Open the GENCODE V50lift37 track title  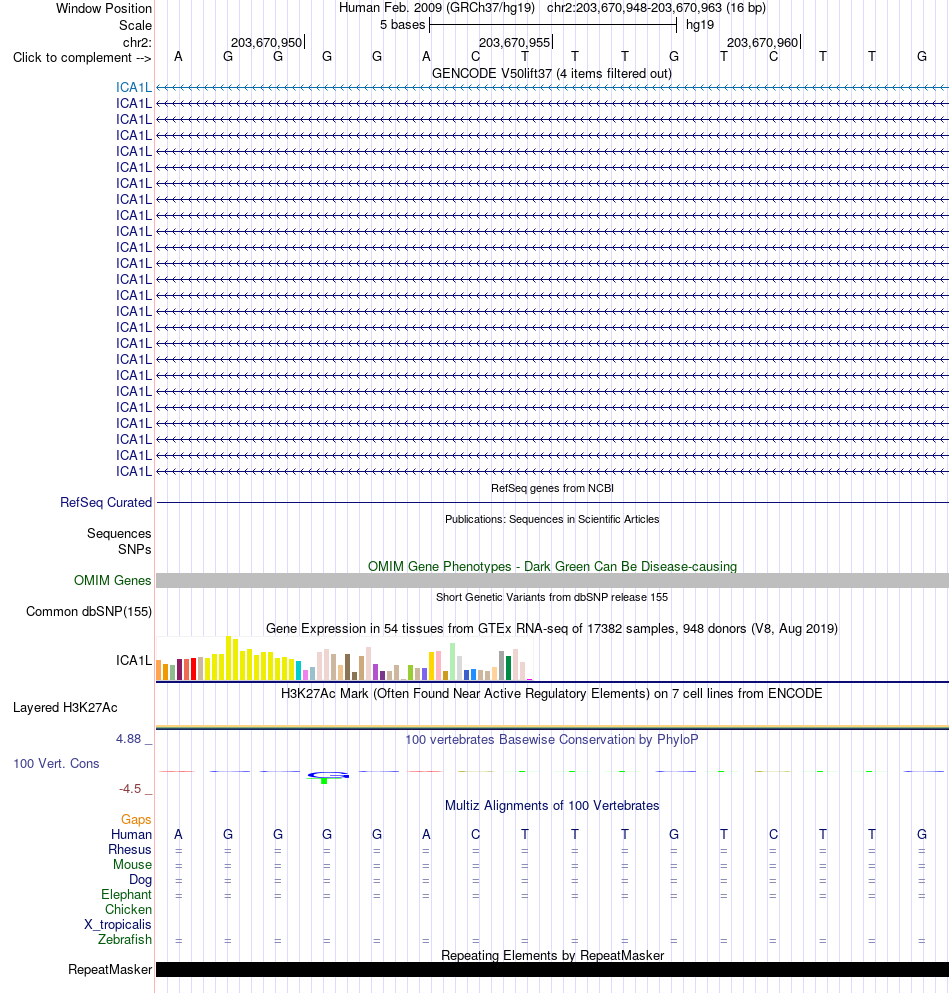pos(552,73)
